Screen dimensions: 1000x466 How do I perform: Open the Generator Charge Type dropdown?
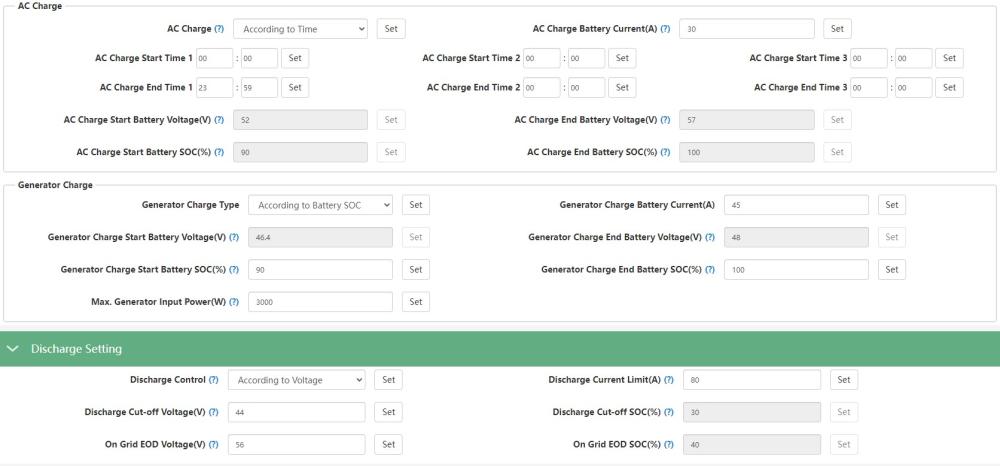click(x=321, y=205)
